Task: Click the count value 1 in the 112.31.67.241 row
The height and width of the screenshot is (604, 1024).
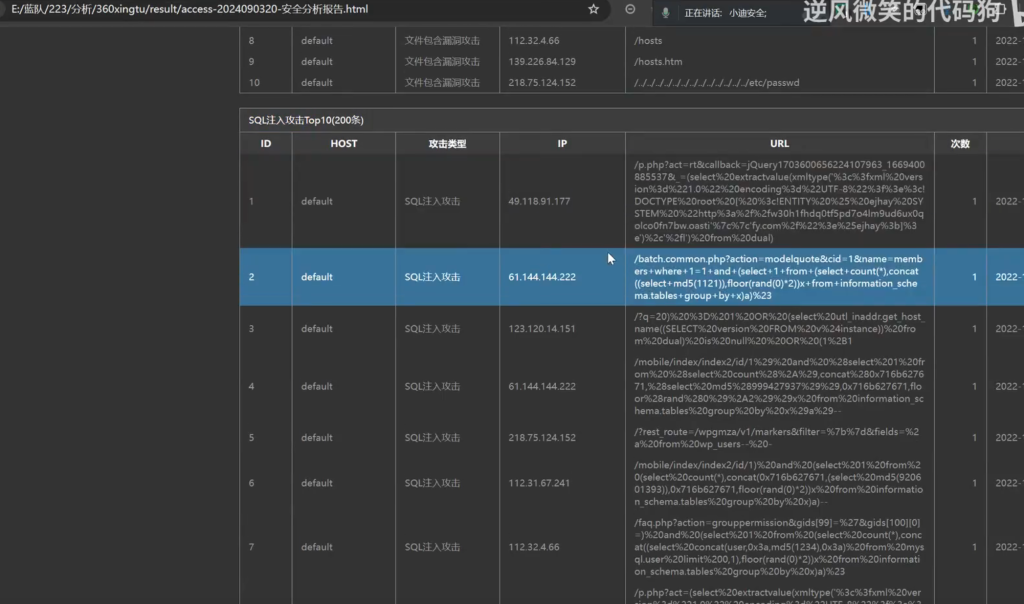Action: point(974,483)
